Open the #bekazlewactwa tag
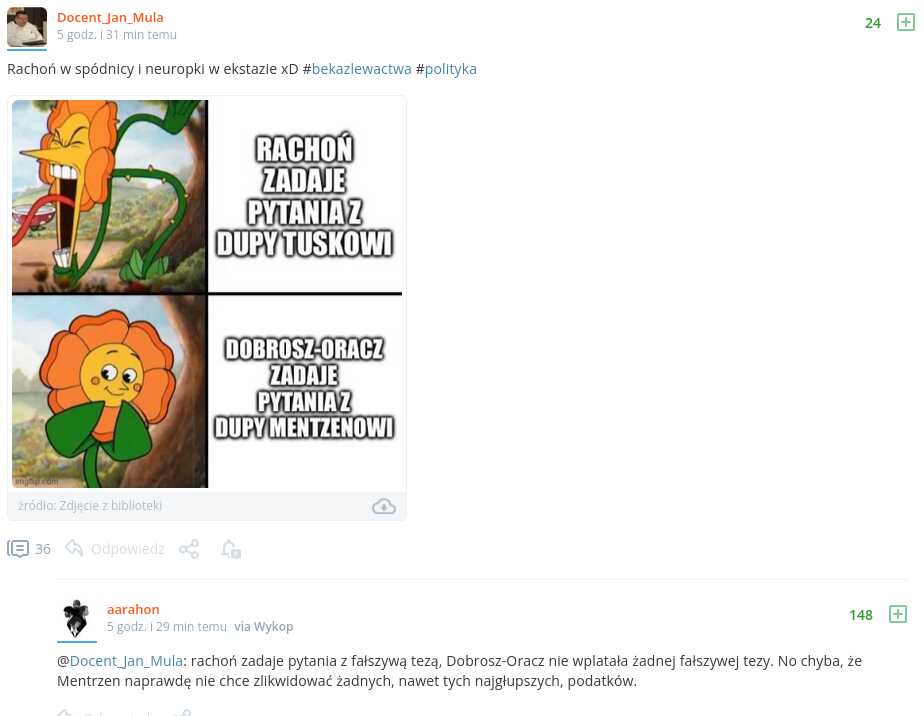 [361, 69]
